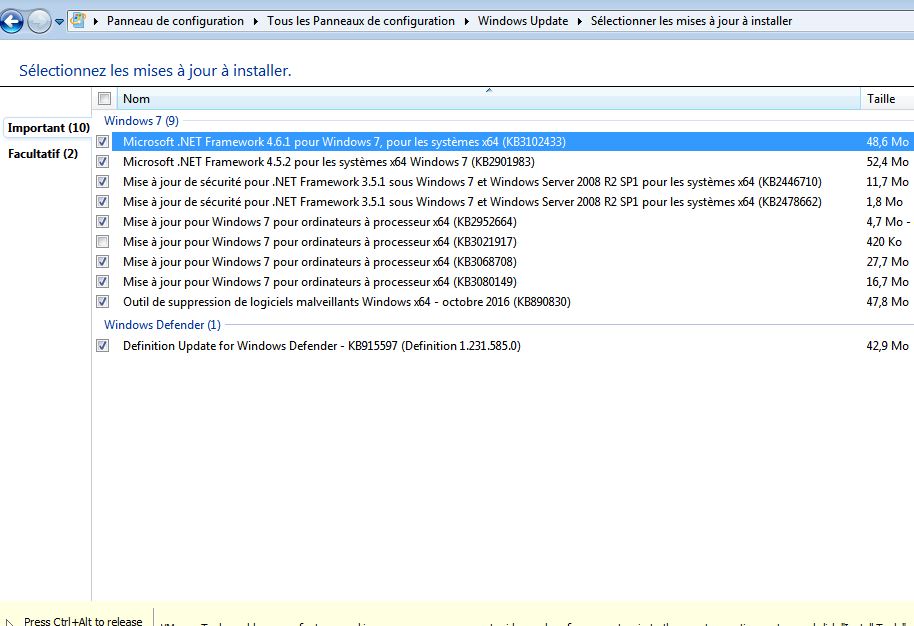Expand arrow after 'Tous les Panneaux de configuration'
The width and height of the screenshot is (914, 626).
[466, 21]
